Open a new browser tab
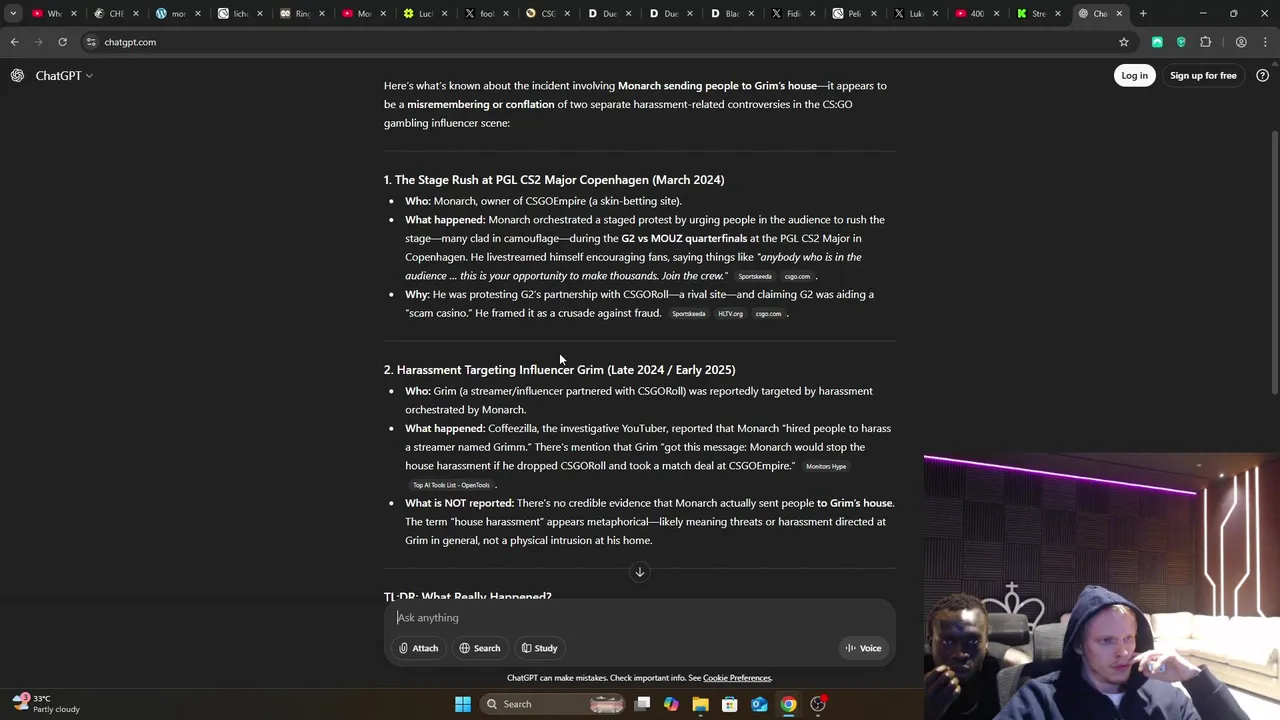Image resolution: width=1280 pixels, height=720 pixels. 1143,14
